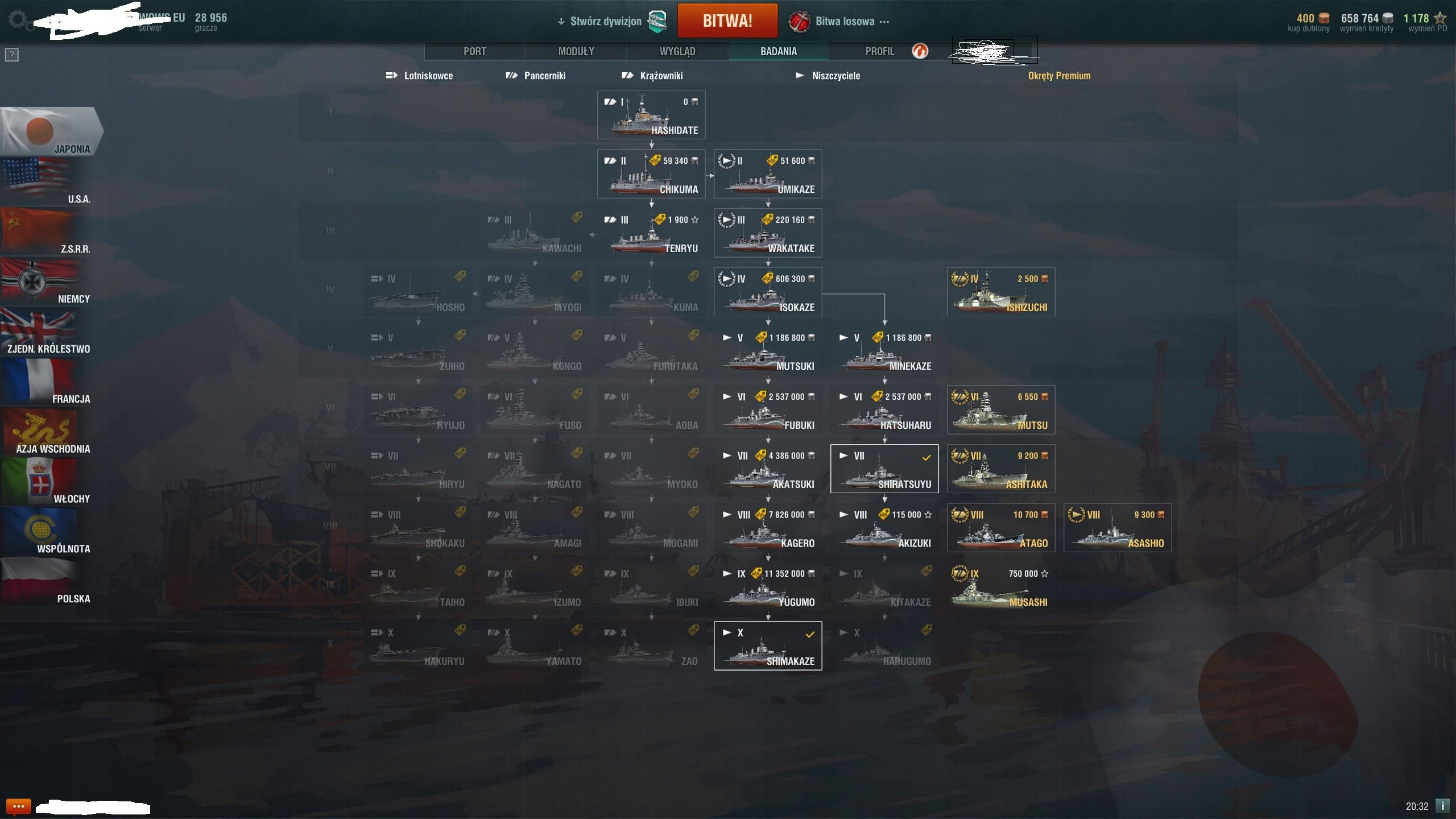This screenshot has height=819, width=1456.
Task: Choose the Niemcy flag nation
Action: click(45, 282)
